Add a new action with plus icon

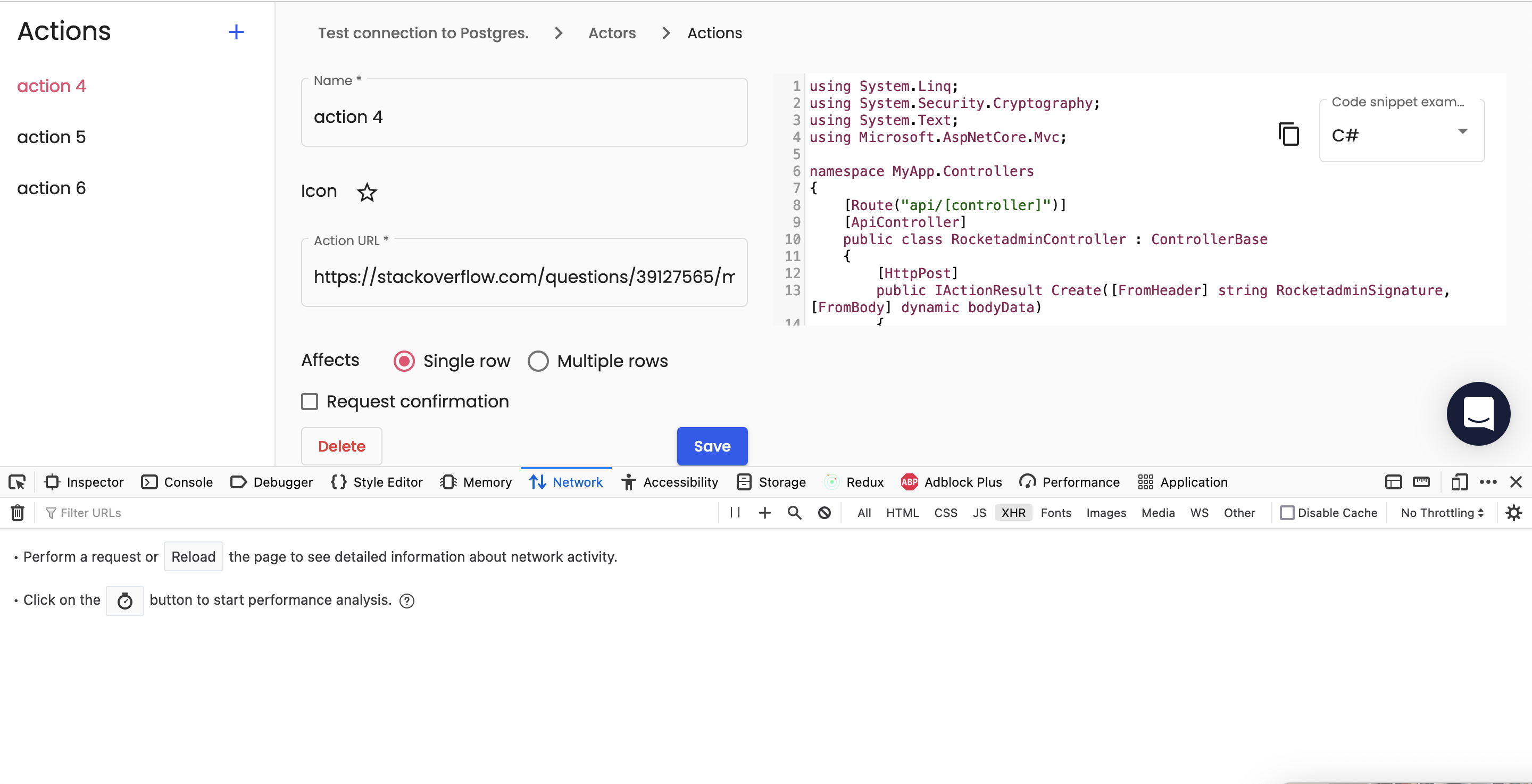point(236,31)
